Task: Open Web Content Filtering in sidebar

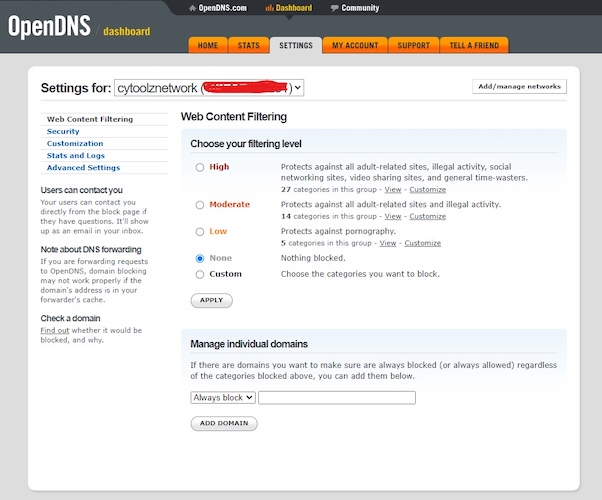Action: 90,119
